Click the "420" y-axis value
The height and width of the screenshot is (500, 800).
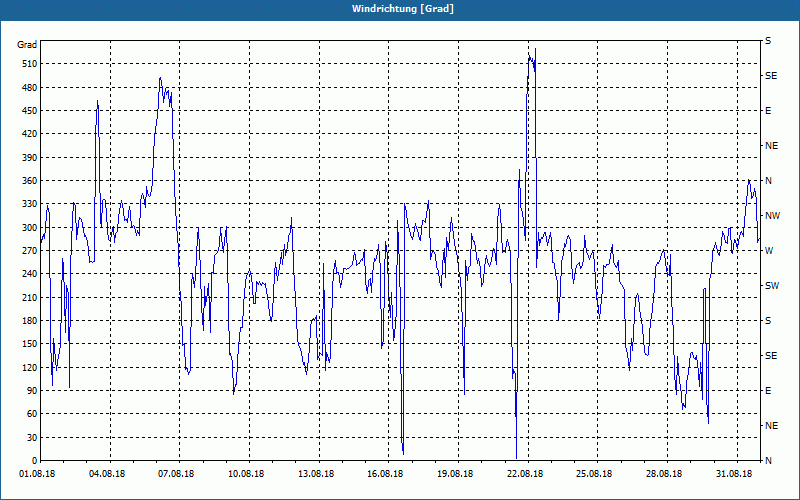[x=30, y=134]
